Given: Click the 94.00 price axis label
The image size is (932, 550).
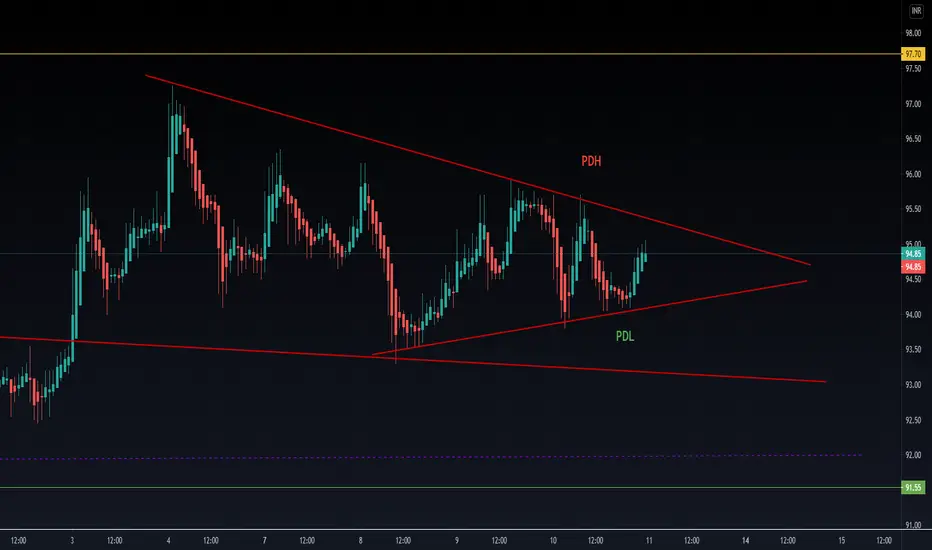Looking at the screenshot, I should tap(913, 315).
